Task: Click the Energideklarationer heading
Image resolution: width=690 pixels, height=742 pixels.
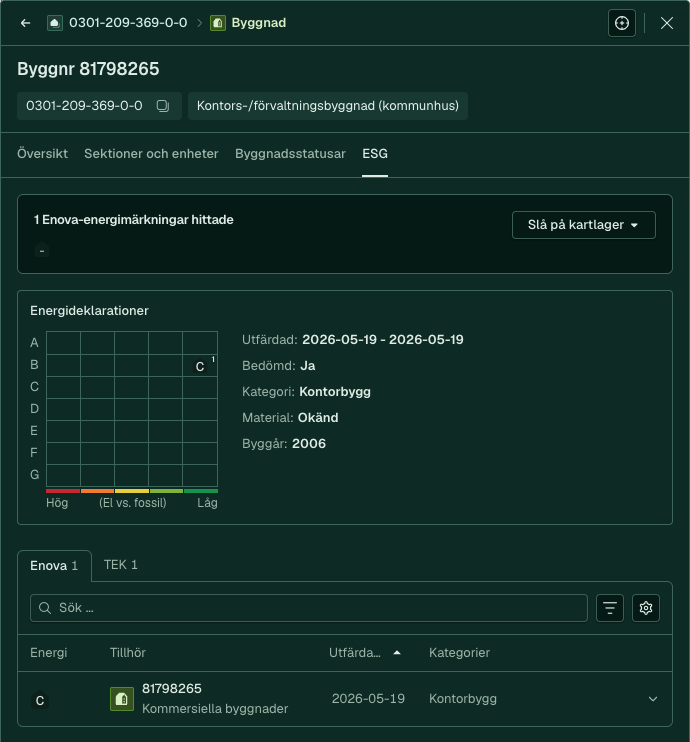Action: click(89, 310)
